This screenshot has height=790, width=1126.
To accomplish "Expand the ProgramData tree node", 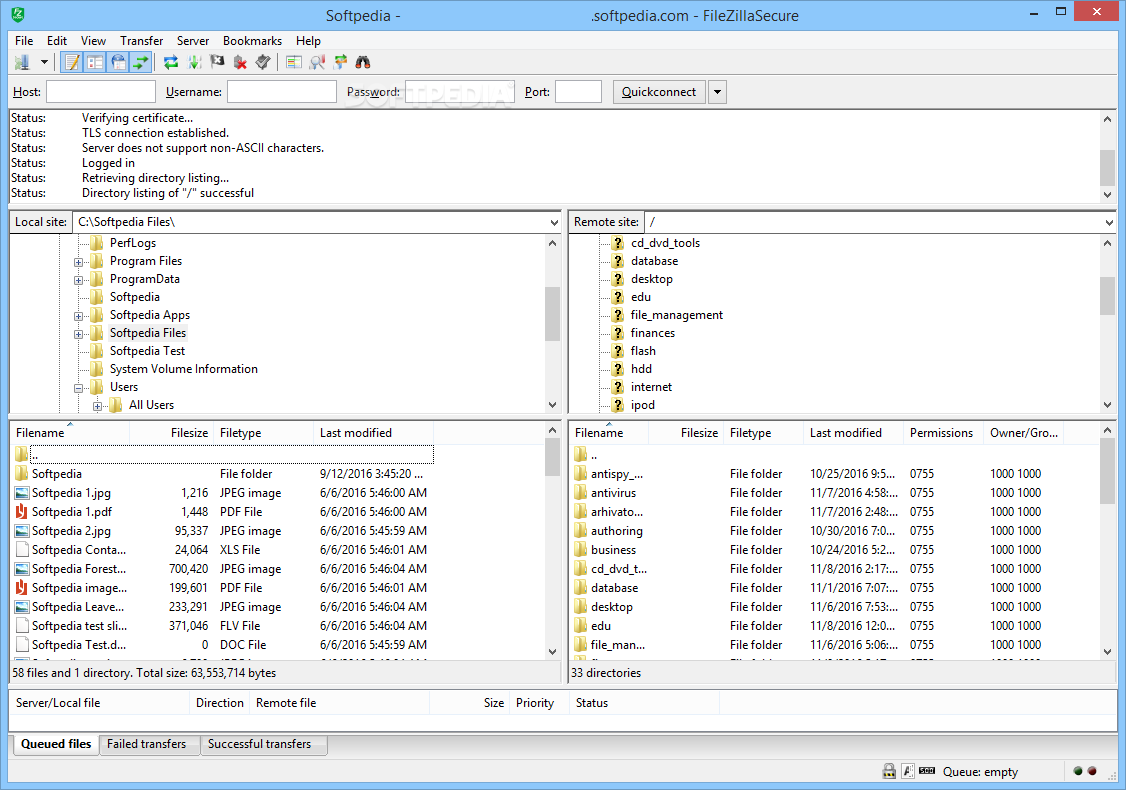I will click(x=78, y=280).
